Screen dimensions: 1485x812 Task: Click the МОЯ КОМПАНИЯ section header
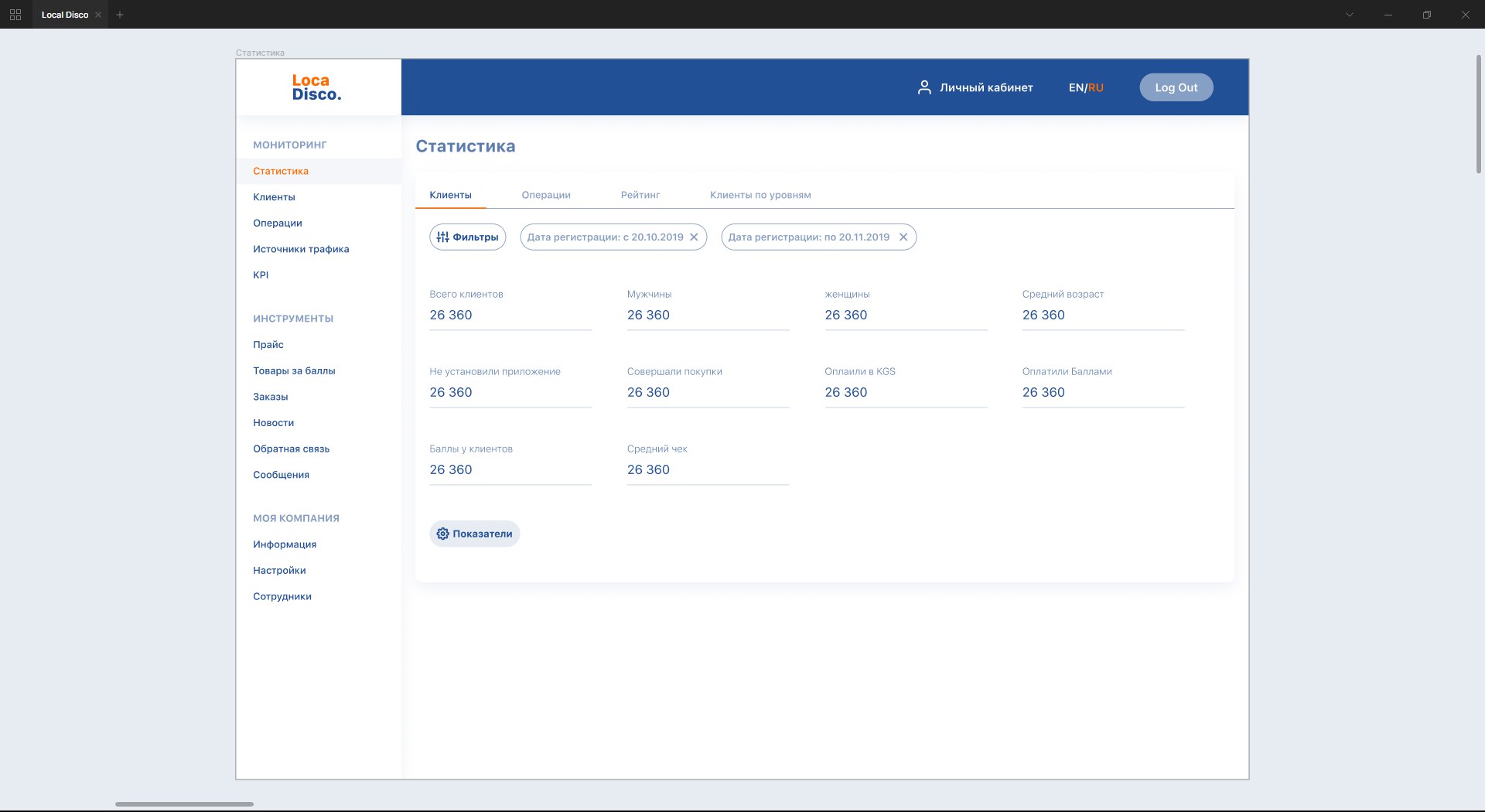point(296,518)
